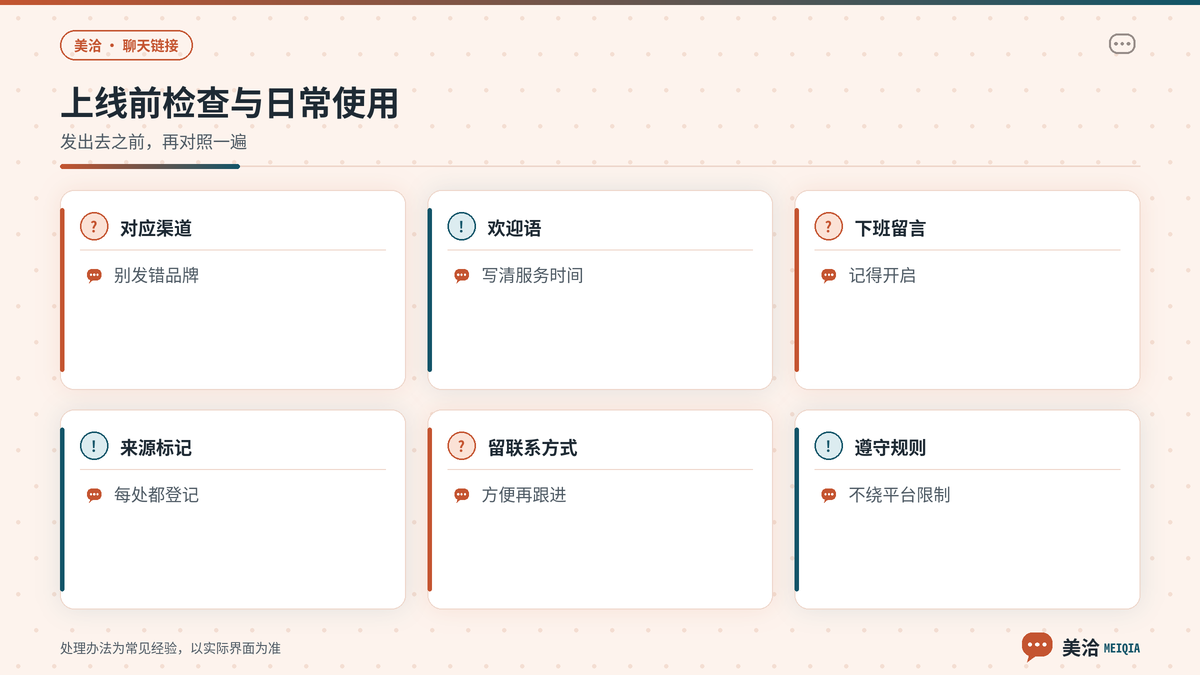Image resolution: width=1200 pixels, height=675 pixels.
Task: Click the speech bubble icon next to 写清服务时间
Action: click(x=461, y=276)
